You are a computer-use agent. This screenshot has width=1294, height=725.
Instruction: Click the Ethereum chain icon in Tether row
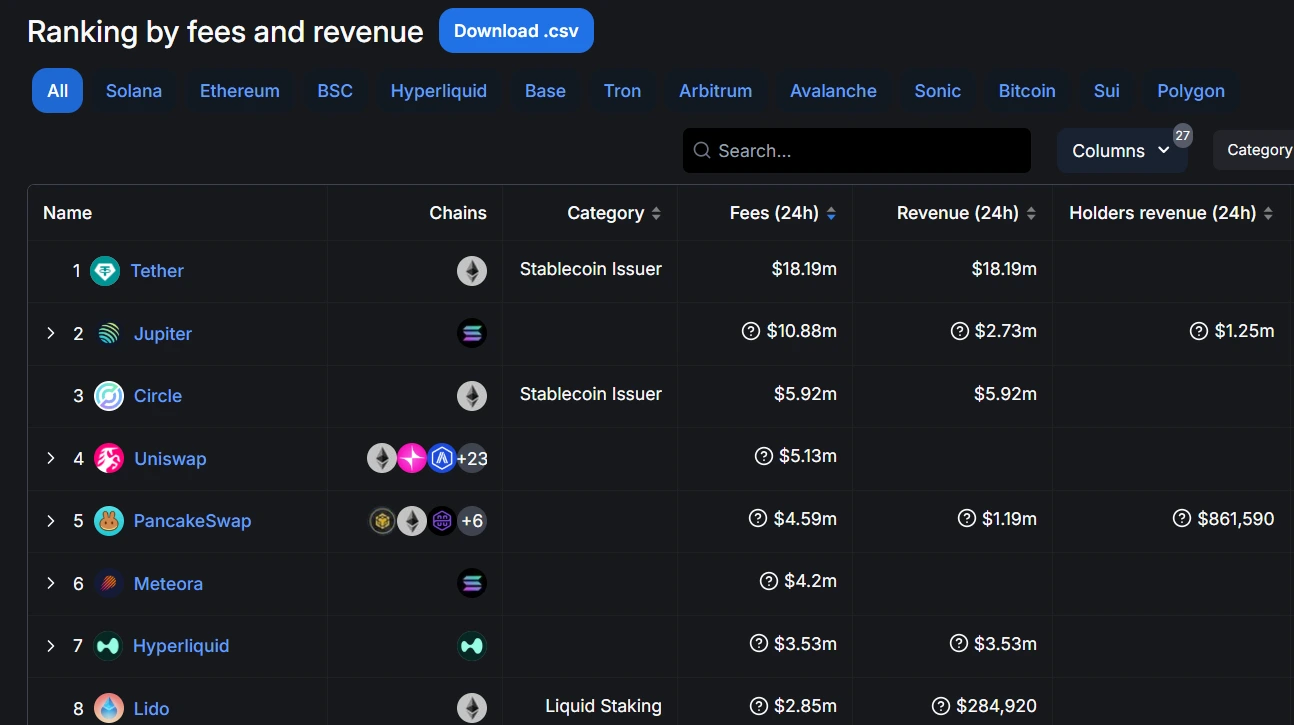coord(472,271)
